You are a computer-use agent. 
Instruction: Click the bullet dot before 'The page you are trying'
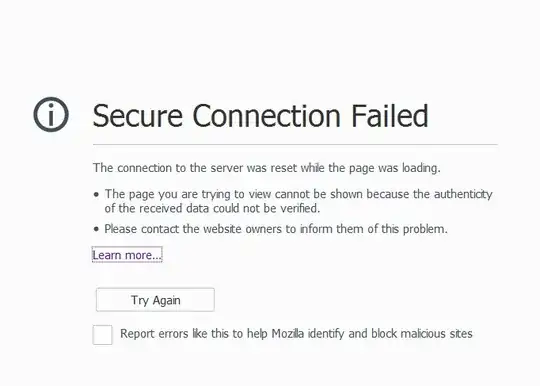(x=96, y=195)
